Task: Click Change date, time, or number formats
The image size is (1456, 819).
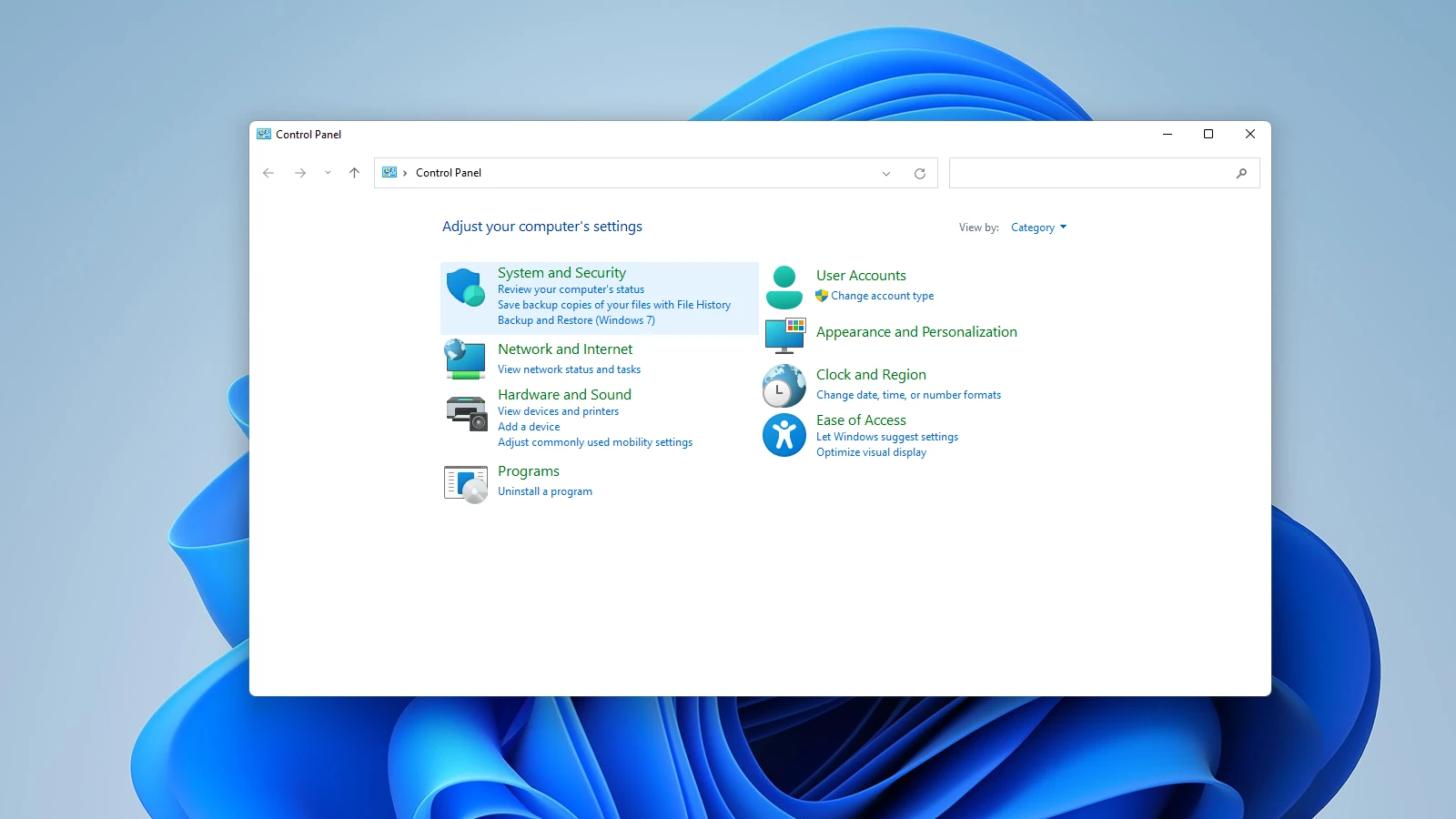Action: [908, 395]
